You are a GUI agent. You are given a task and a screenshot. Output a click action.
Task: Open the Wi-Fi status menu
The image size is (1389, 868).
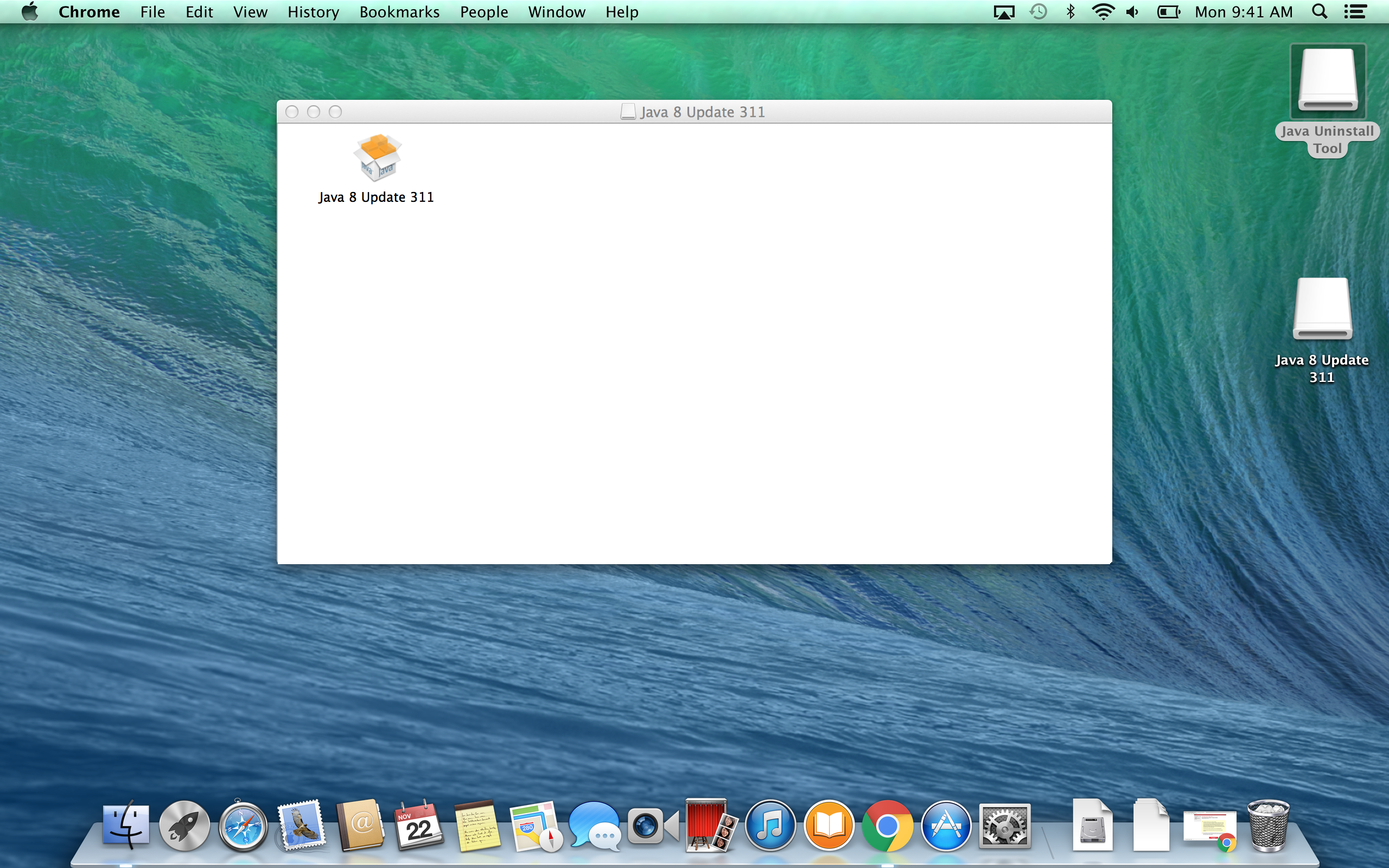click(x=1103, y=12)
